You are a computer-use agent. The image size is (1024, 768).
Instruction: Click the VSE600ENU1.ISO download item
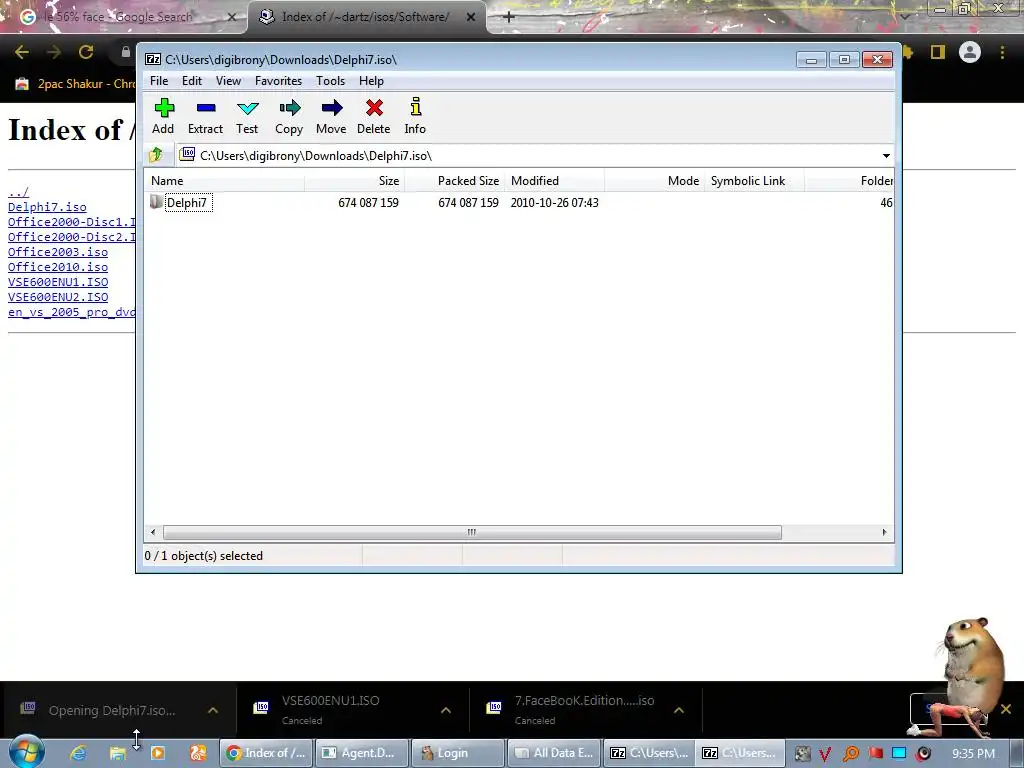pyautogui.click(x=353, y=710)
